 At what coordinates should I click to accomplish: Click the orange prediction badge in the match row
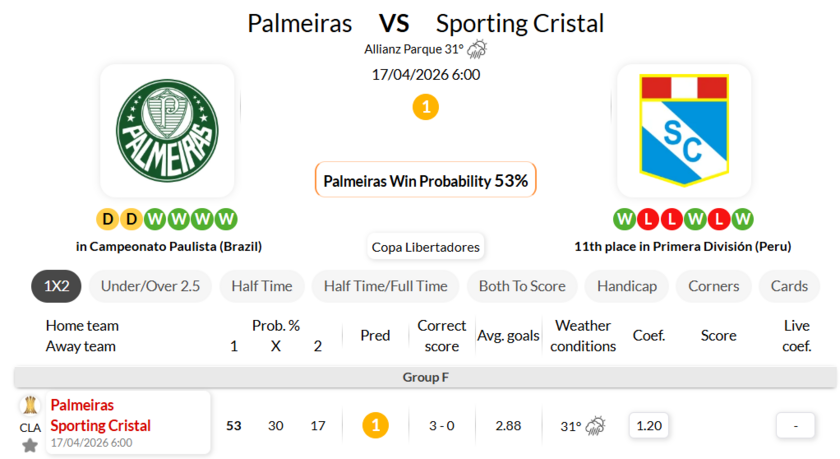point(375,426)
